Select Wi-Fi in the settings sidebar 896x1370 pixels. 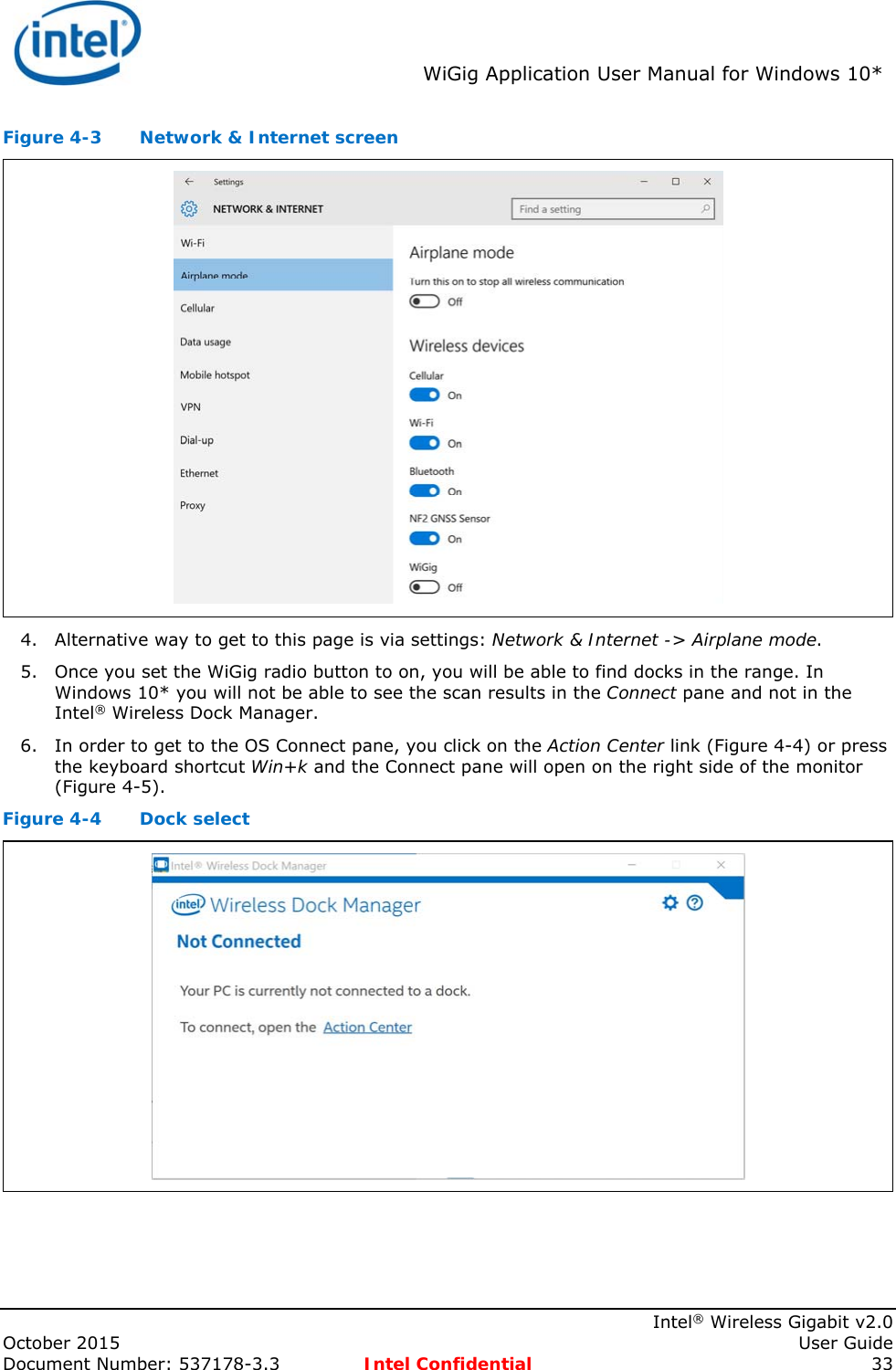(193, 243)
